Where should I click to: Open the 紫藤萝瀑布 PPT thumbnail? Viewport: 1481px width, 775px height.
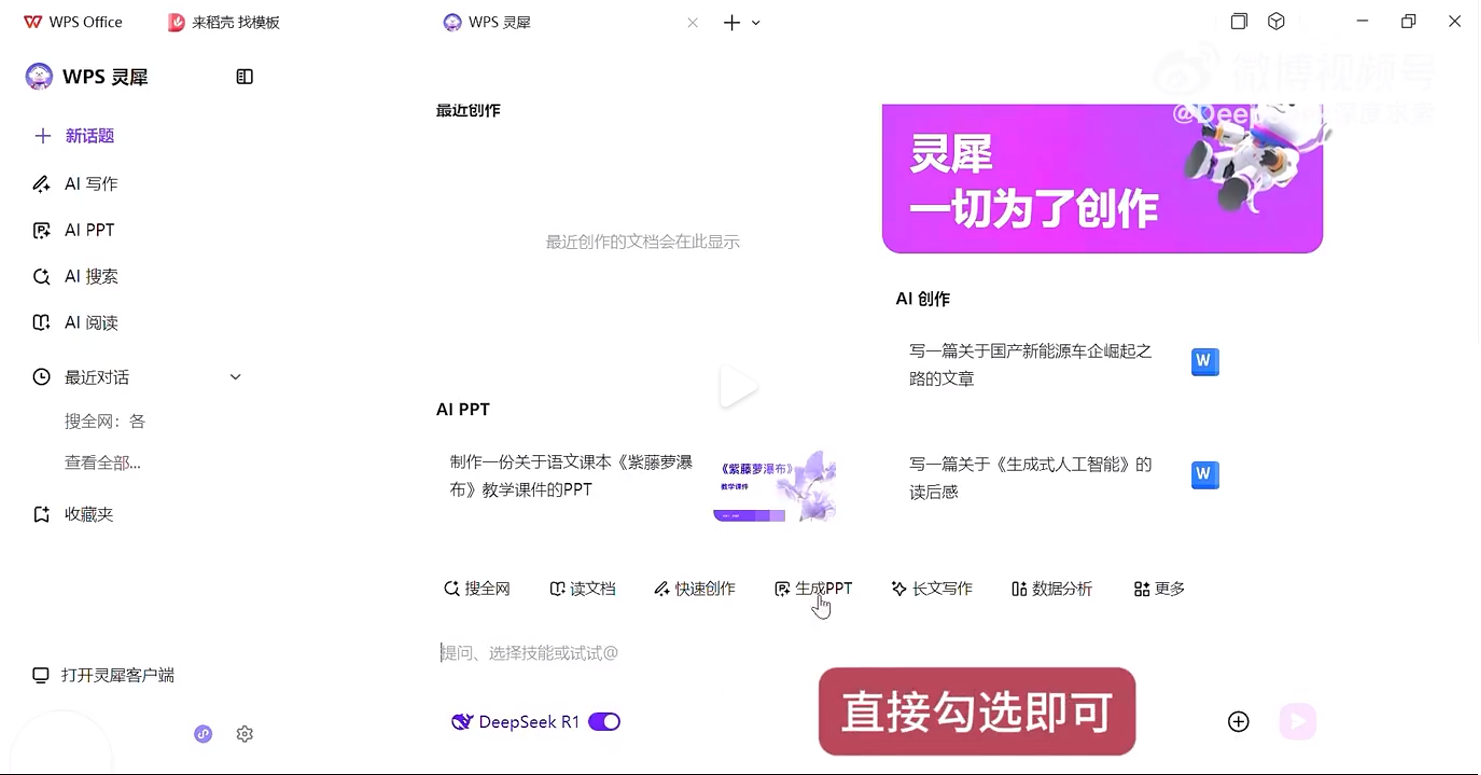point(775,486)
